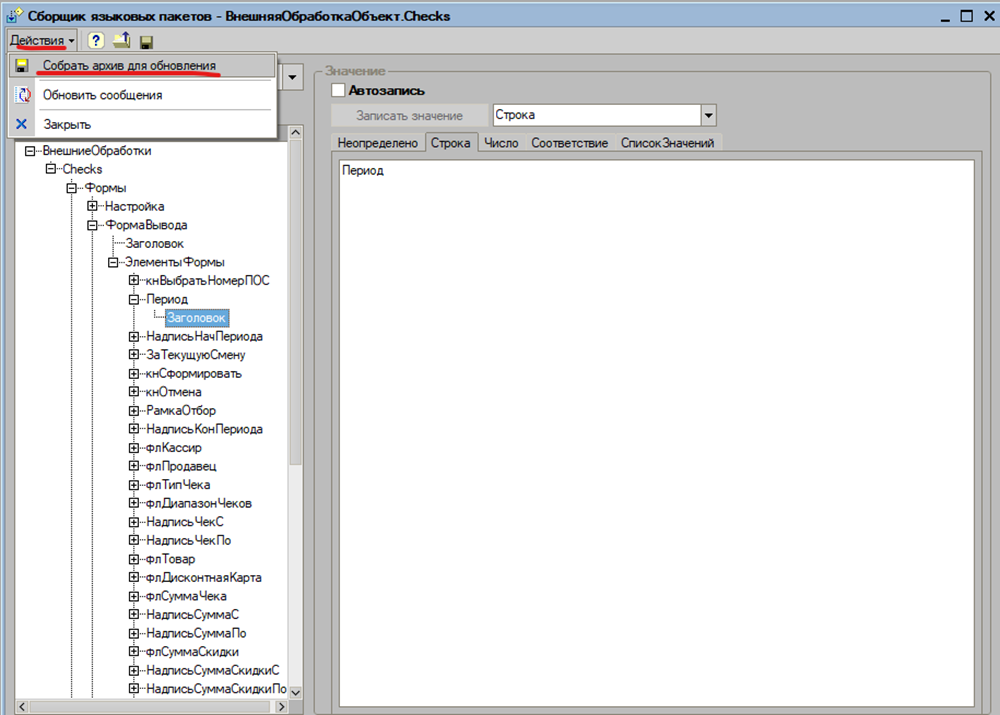This screenshot has width=1000, height=715.
Task: Expand the Настройка tree node
Action: [92, 206]
